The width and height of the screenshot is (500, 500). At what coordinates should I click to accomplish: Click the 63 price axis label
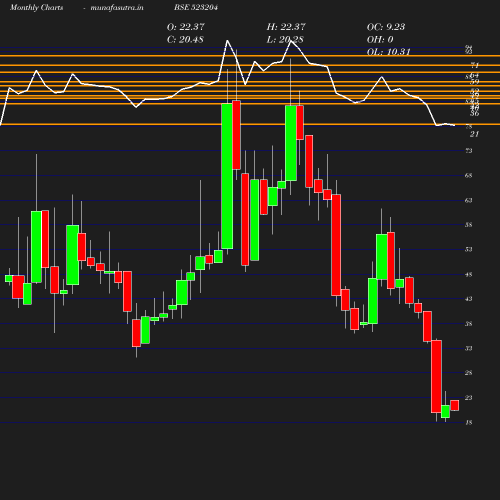coord(469,200)
